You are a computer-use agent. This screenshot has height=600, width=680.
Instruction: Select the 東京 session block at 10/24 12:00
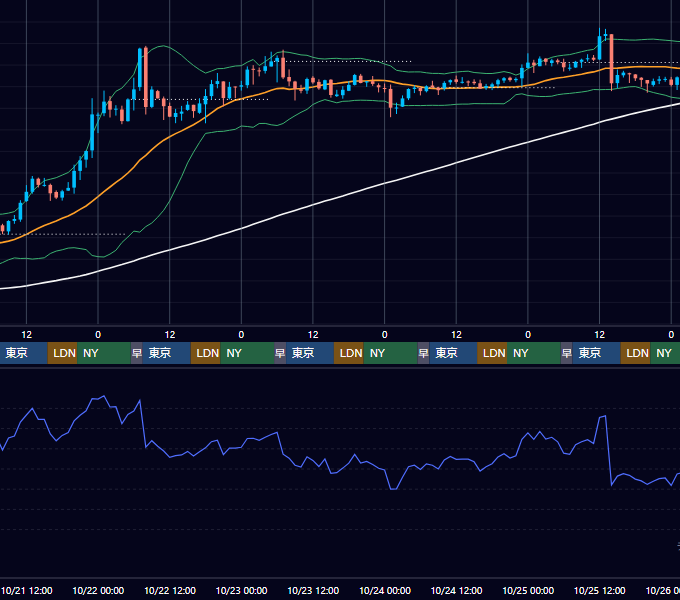pyautogui.click(x=453, y=353)
